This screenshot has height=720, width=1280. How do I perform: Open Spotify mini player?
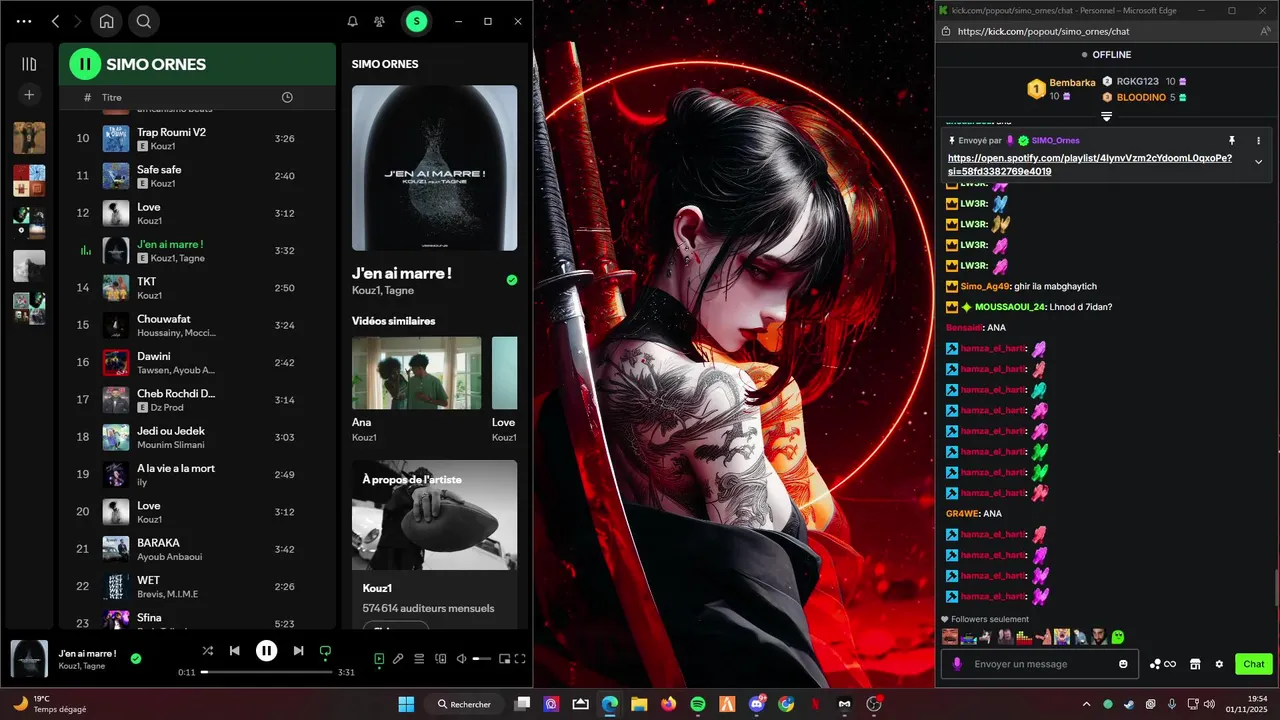click(x=505, y=659)
